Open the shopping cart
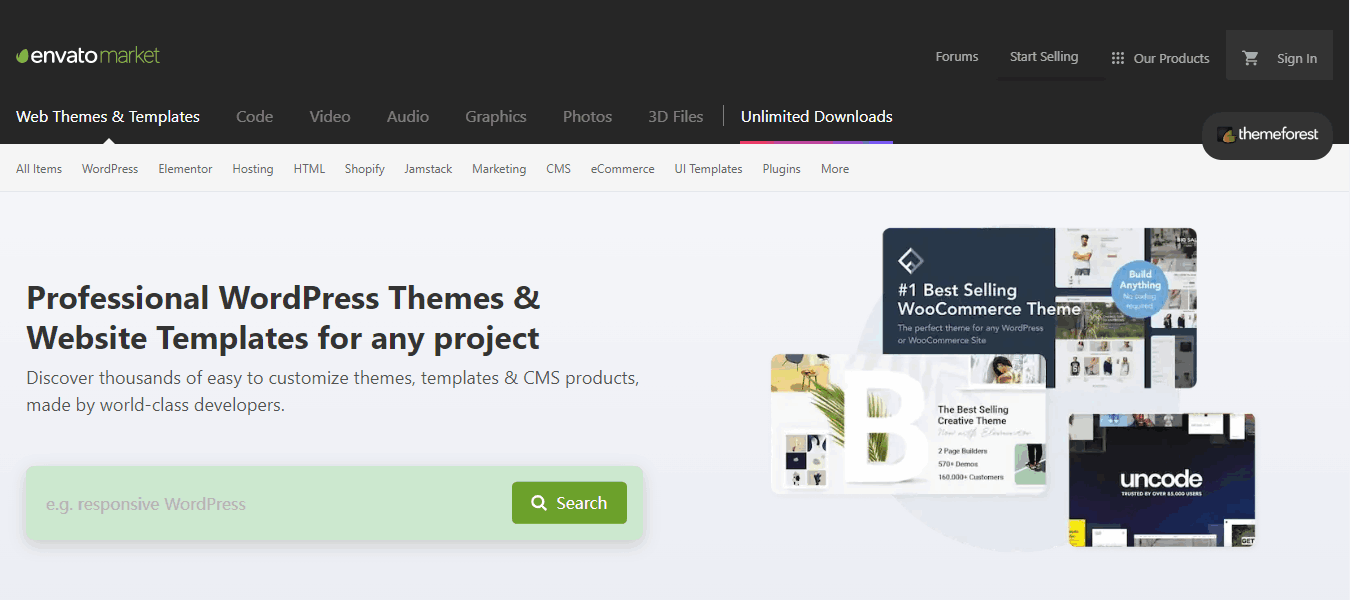Viewport: 1350px width, 600px height. (x=1251, y=58)
